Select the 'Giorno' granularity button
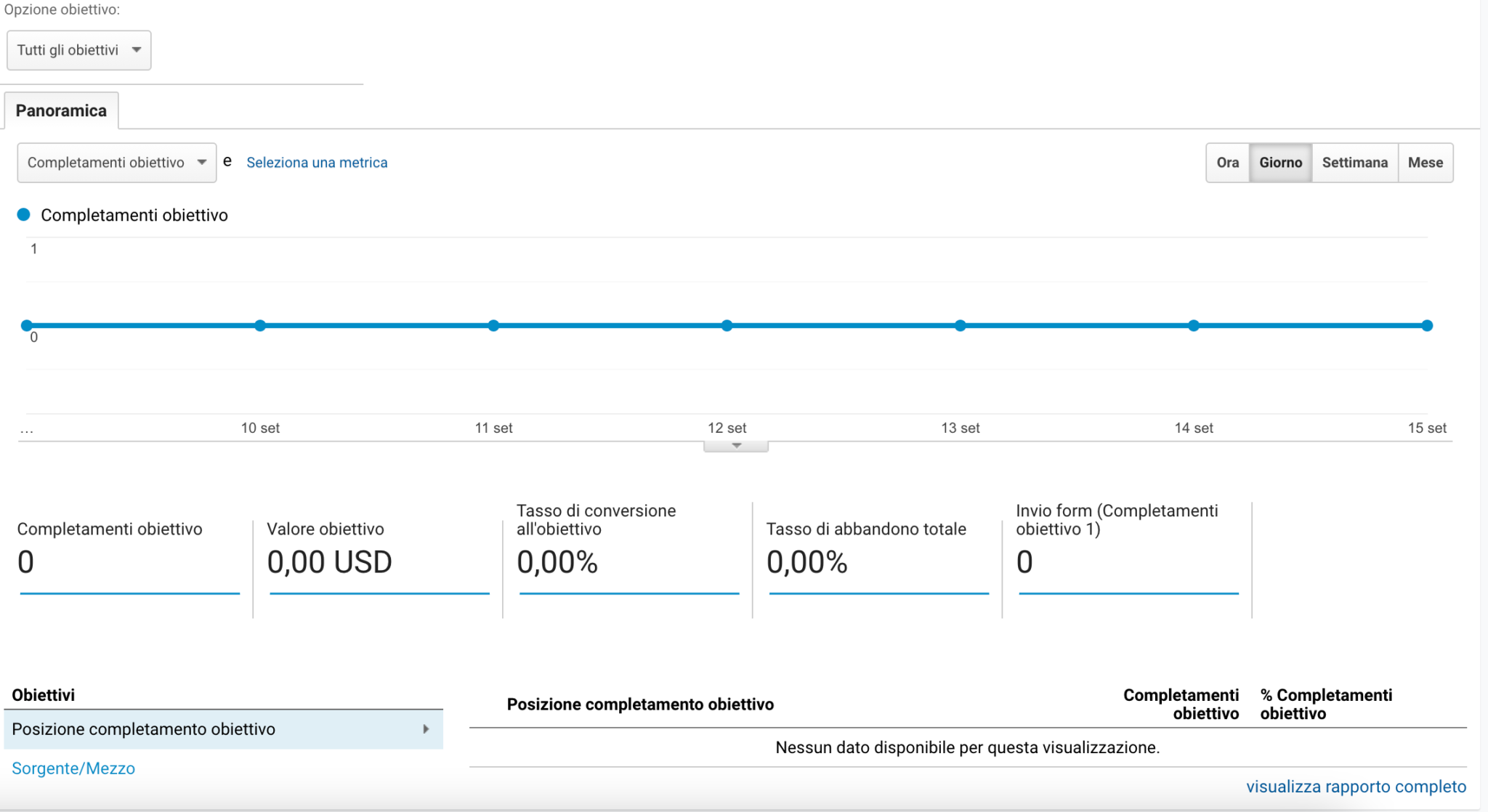Screen dimensions: 1488x812 coord(1281,162)
